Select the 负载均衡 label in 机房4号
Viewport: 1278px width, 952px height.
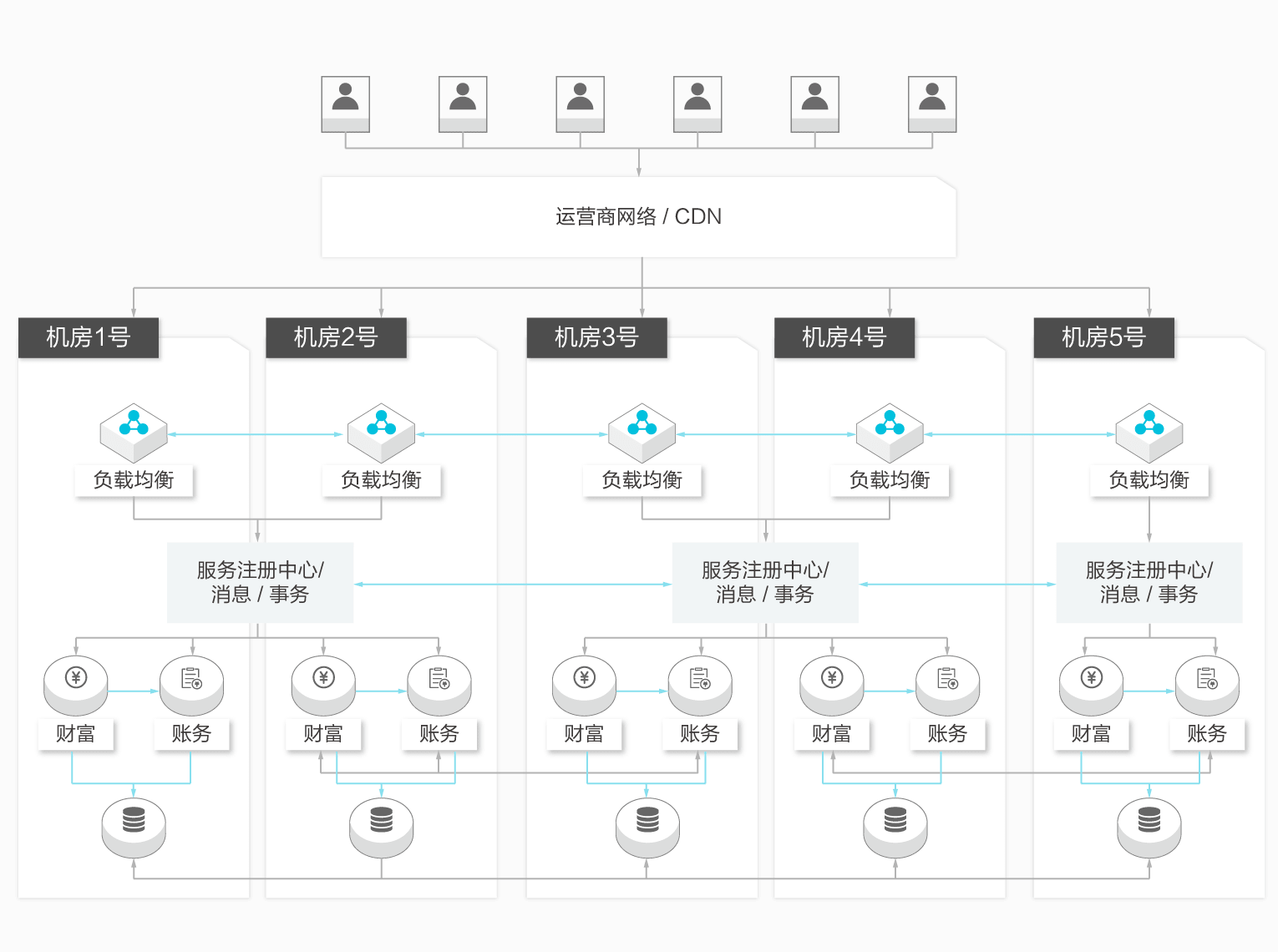coord(890,480)
